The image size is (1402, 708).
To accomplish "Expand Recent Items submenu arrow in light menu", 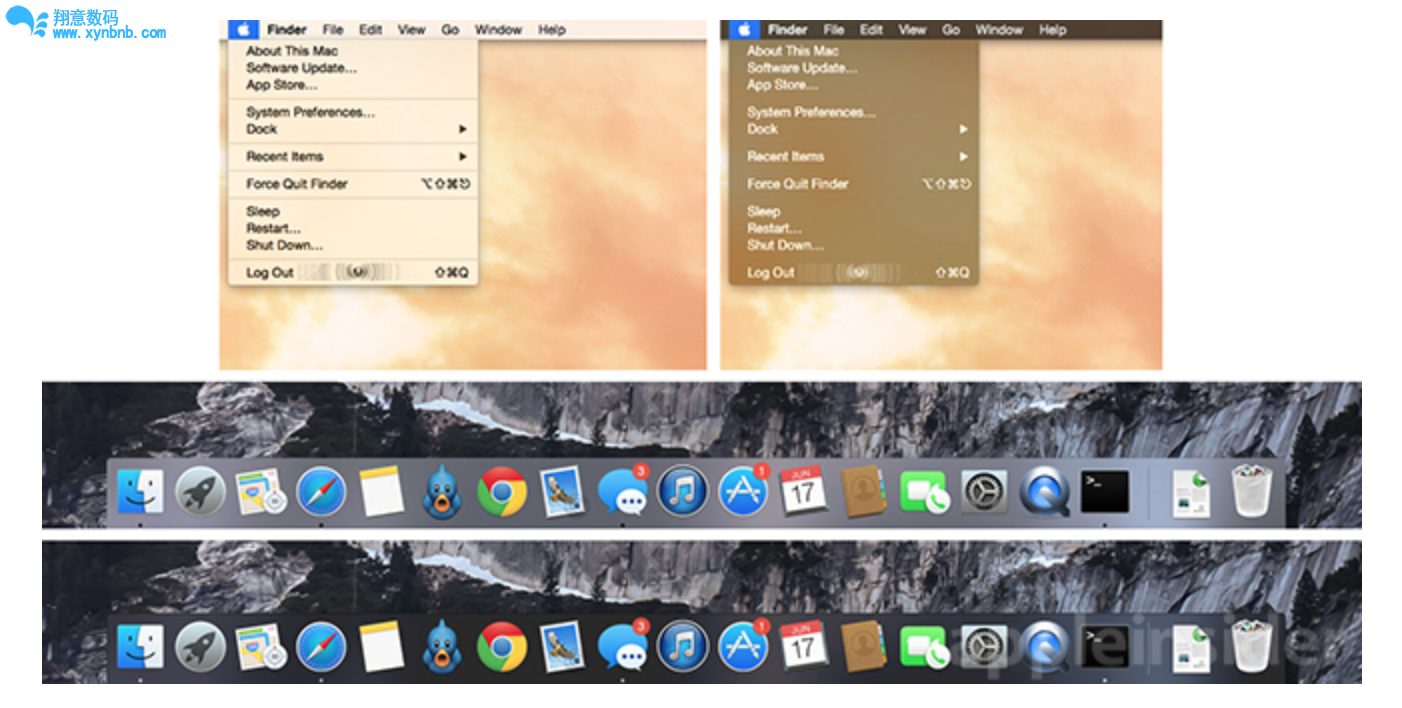I will pos(463,156).
